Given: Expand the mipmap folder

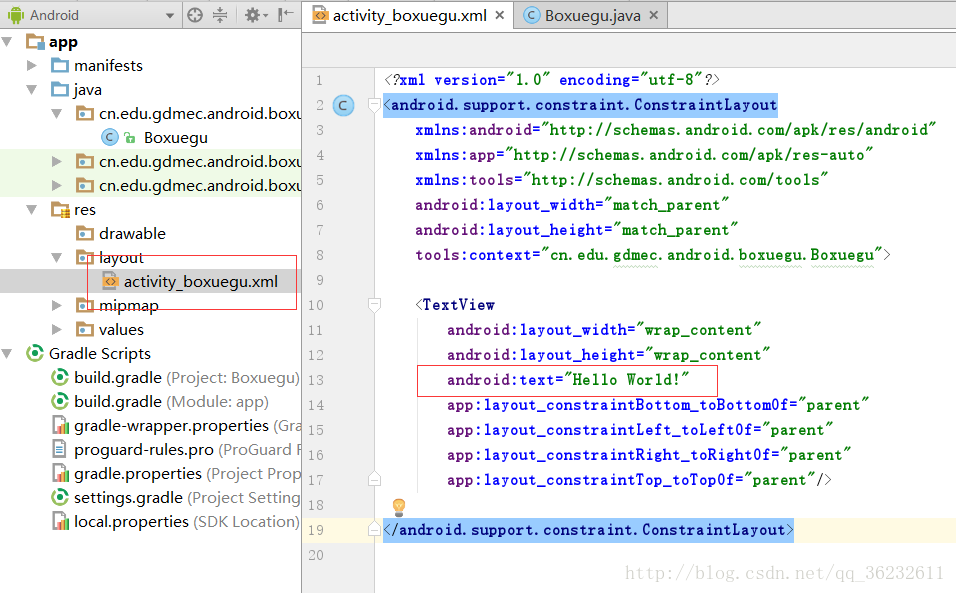Looking at the screenshot, I should coord(57,305).
